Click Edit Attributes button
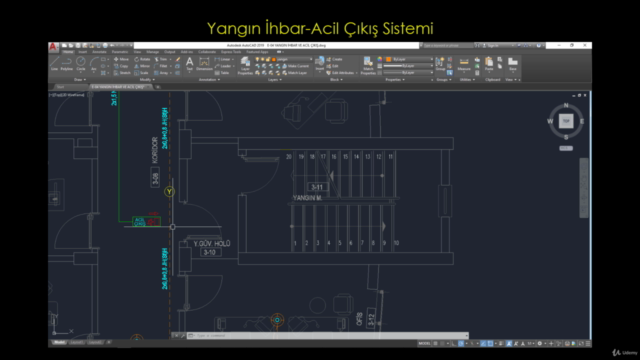 click(x=340, y=73)
